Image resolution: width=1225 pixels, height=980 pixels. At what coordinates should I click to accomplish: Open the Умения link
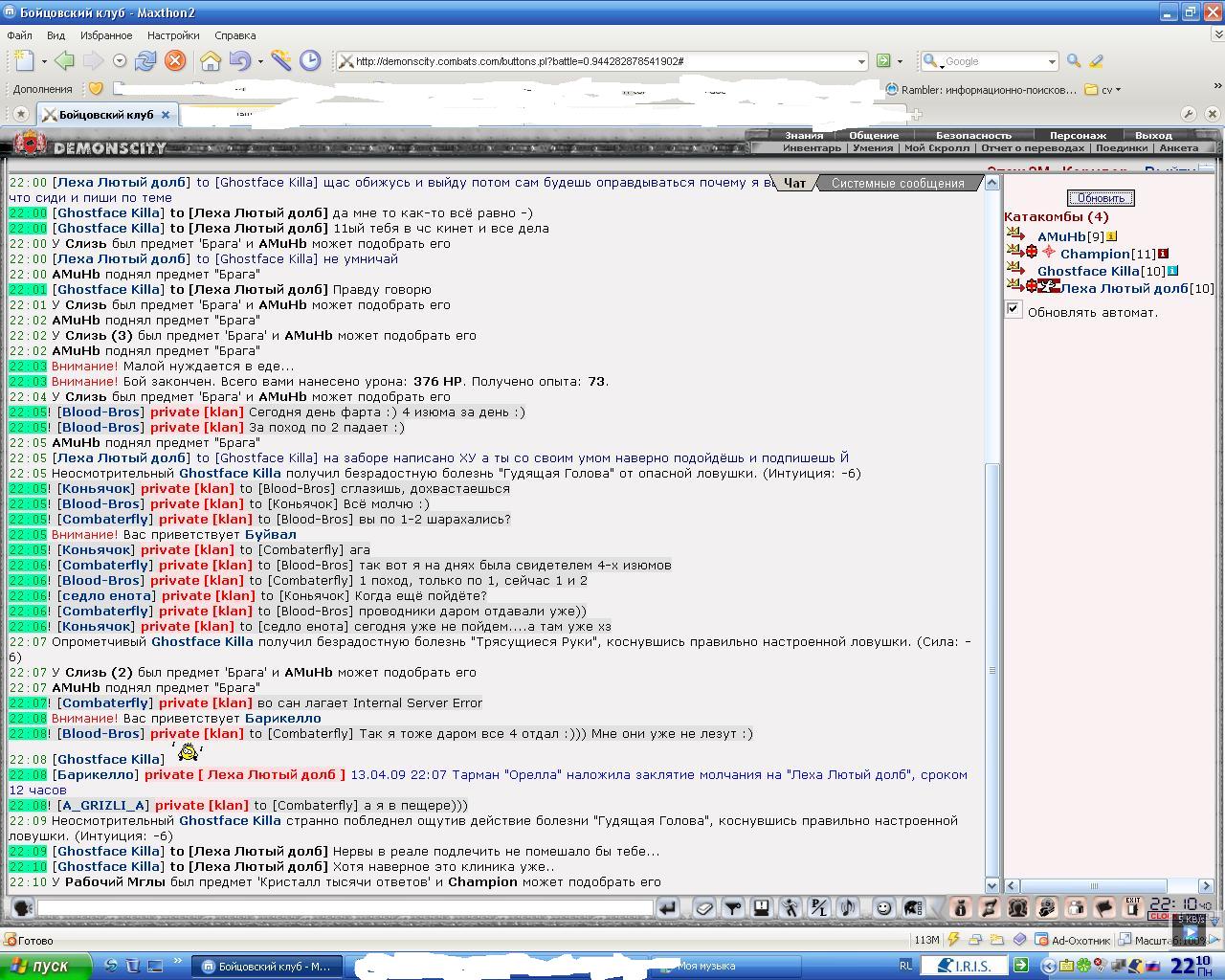pos(873,148)
